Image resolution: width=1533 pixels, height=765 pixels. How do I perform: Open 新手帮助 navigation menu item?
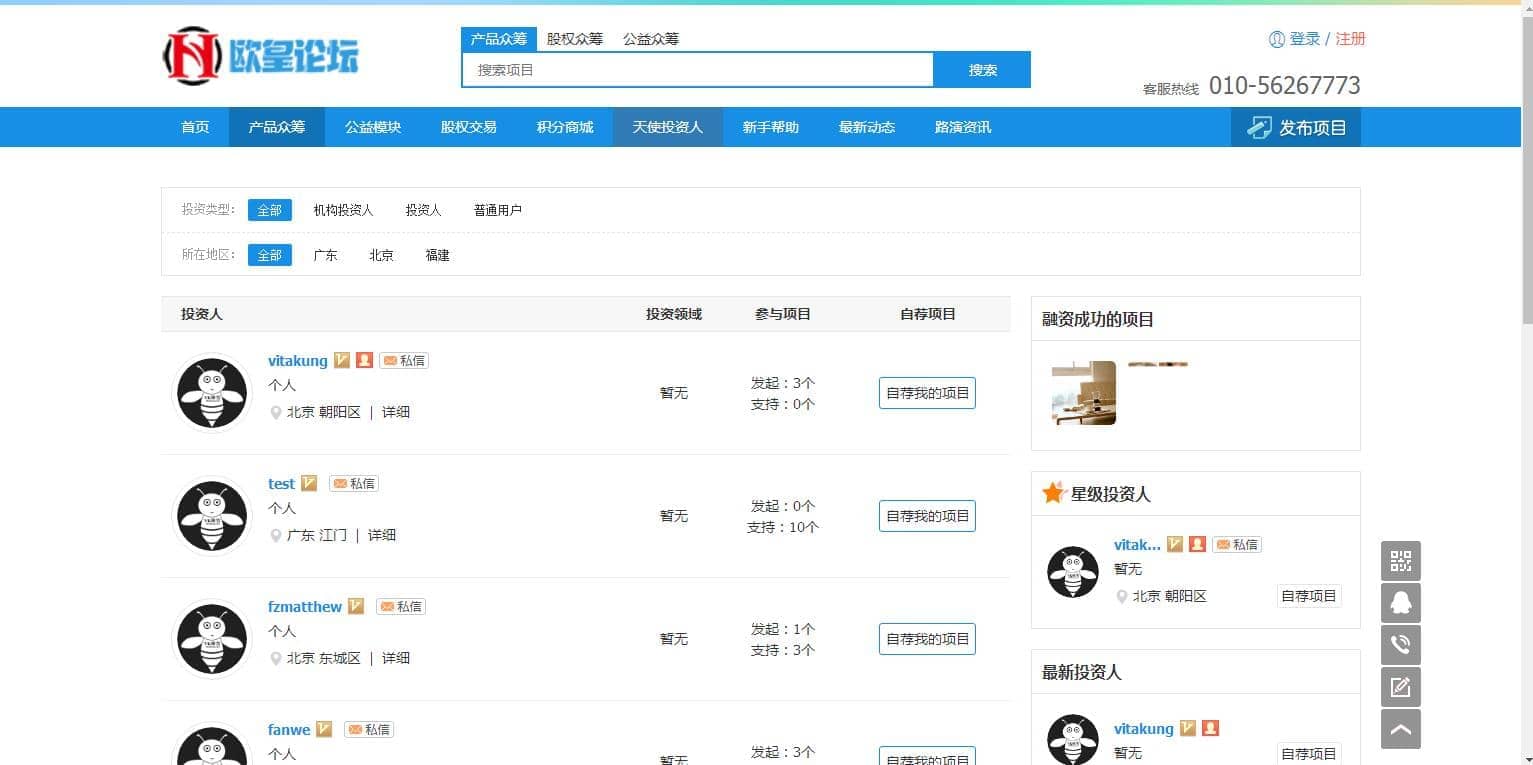(x=770, y=127)
